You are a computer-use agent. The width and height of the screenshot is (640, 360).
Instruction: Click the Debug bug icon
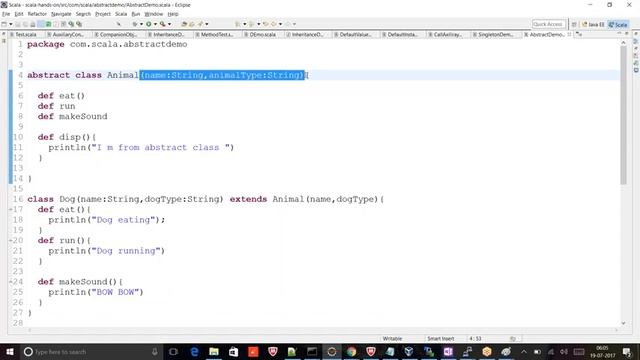point(134,24)
